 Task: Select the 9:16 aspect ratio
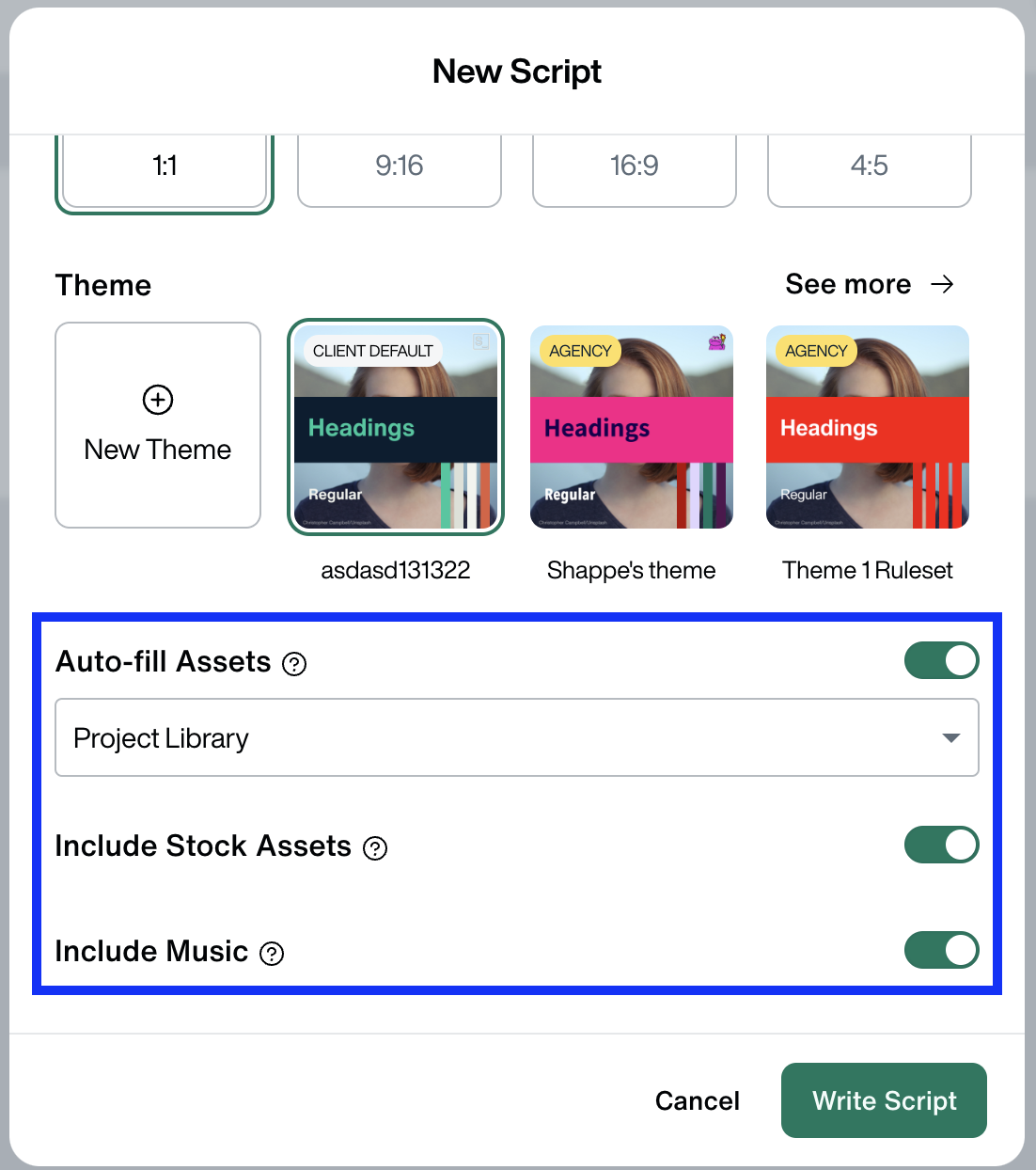pos(400,167)
